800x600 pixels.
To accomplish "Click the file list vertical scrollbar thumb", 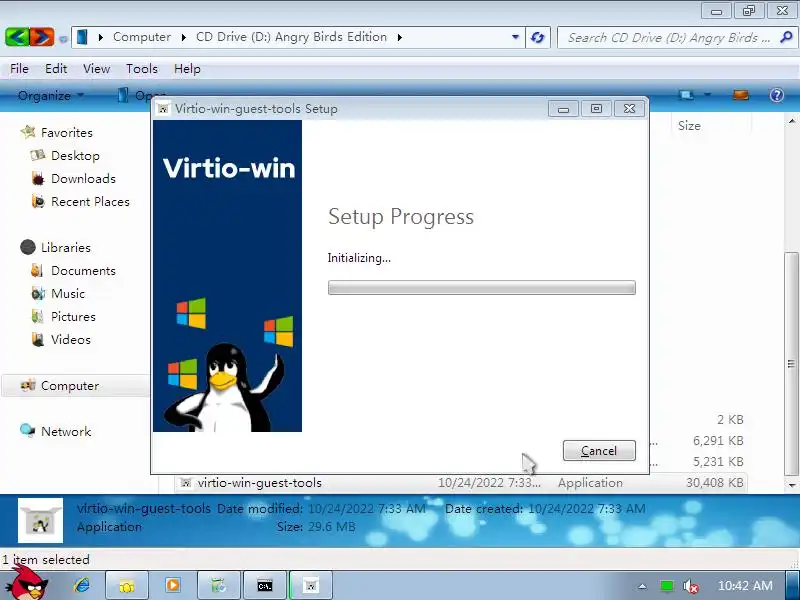I will click(x=792, y=364).
